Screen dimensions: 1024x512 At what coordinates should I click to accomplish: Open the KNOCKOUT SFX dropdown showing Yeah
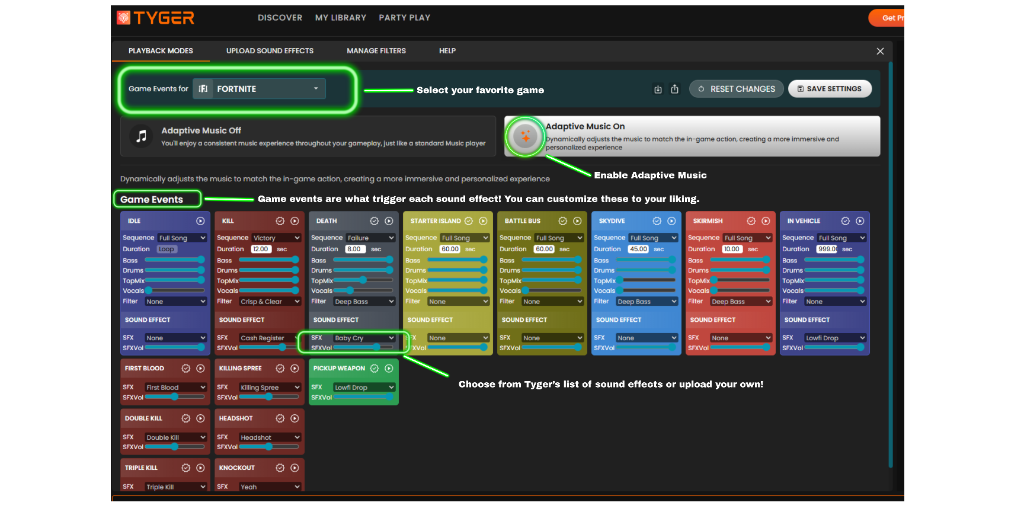click(x=270, y=487)
